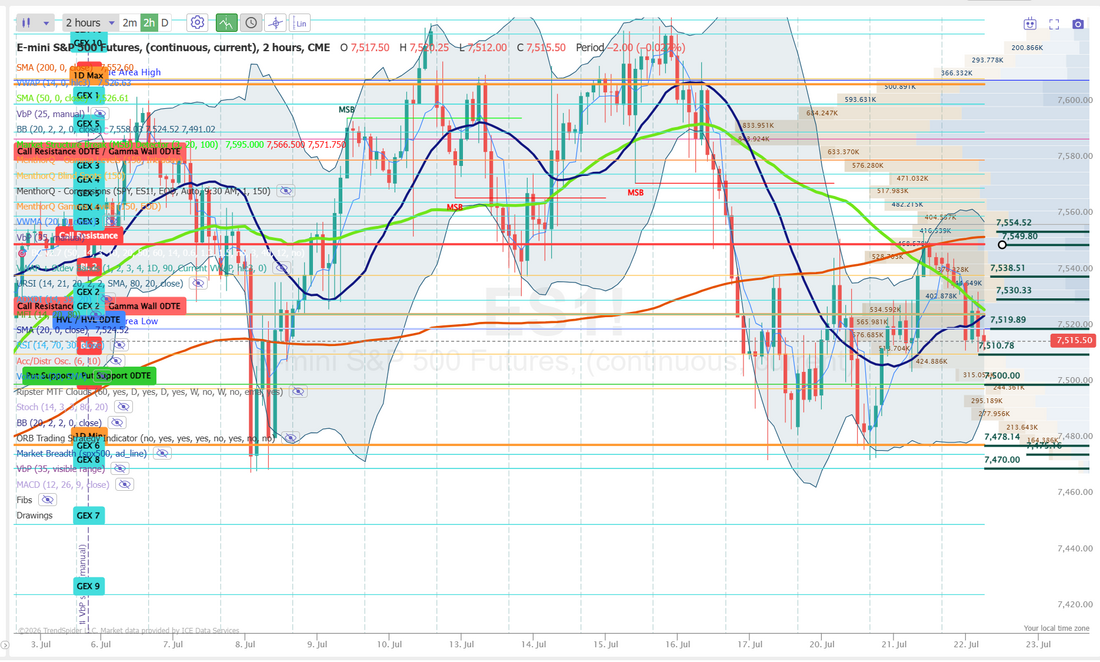The width and height of the screenshot is (1100, 662).
Task: Open the candlestick chart type dropdown
Action: tap(34, 22)
